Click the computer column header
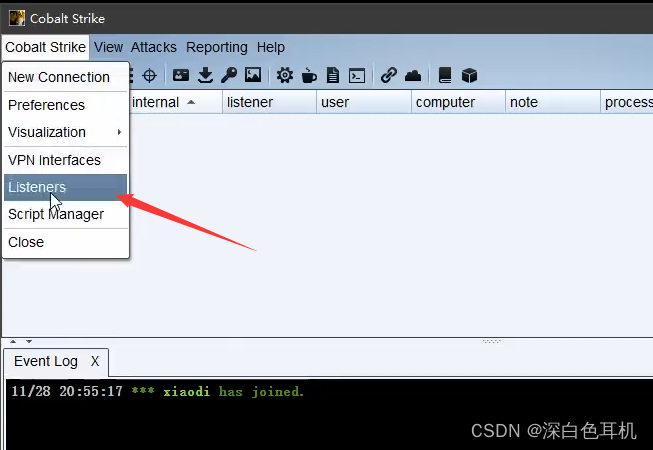The image size is (653, 450). click(x=458, y=102)
